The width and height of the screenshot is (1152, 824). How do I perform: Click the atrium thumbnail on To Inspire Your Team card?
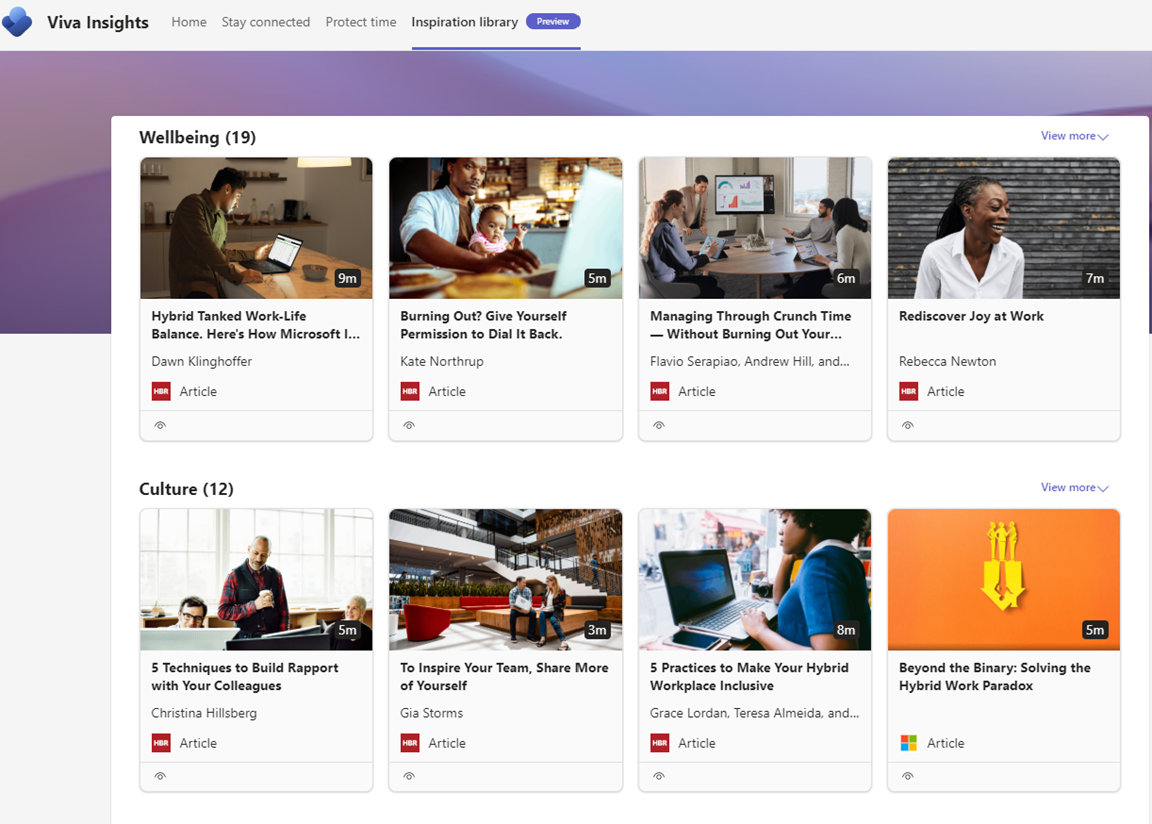(x=505, y=579)
